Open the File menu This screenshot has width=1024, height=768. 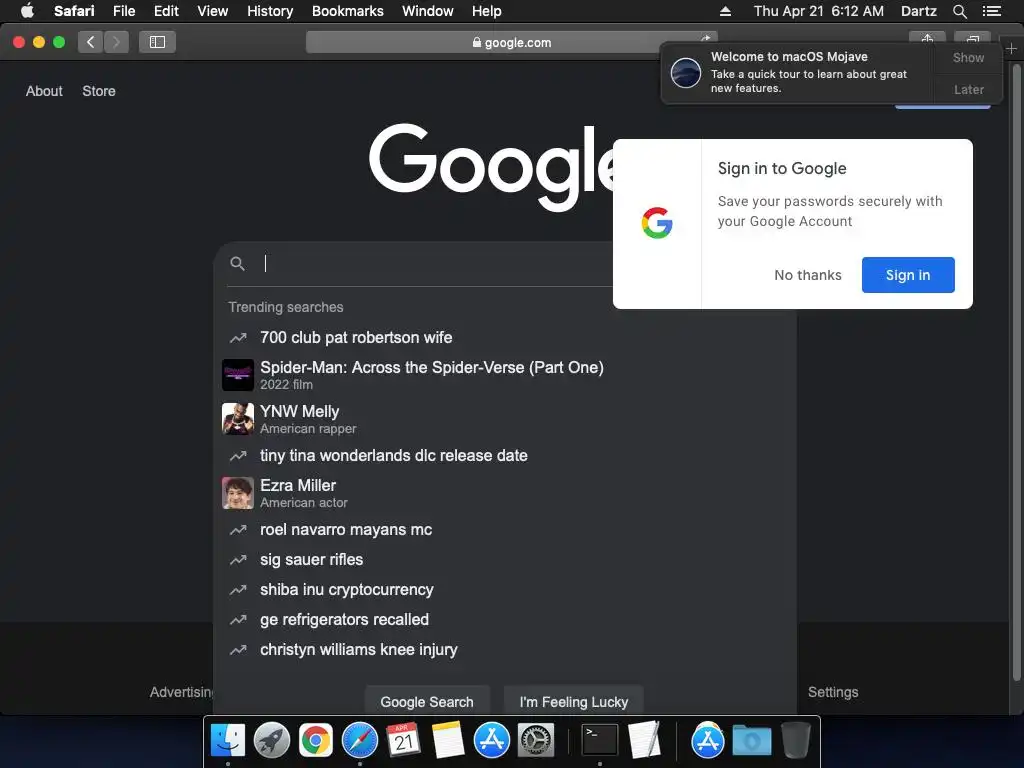tap(123, 11)
